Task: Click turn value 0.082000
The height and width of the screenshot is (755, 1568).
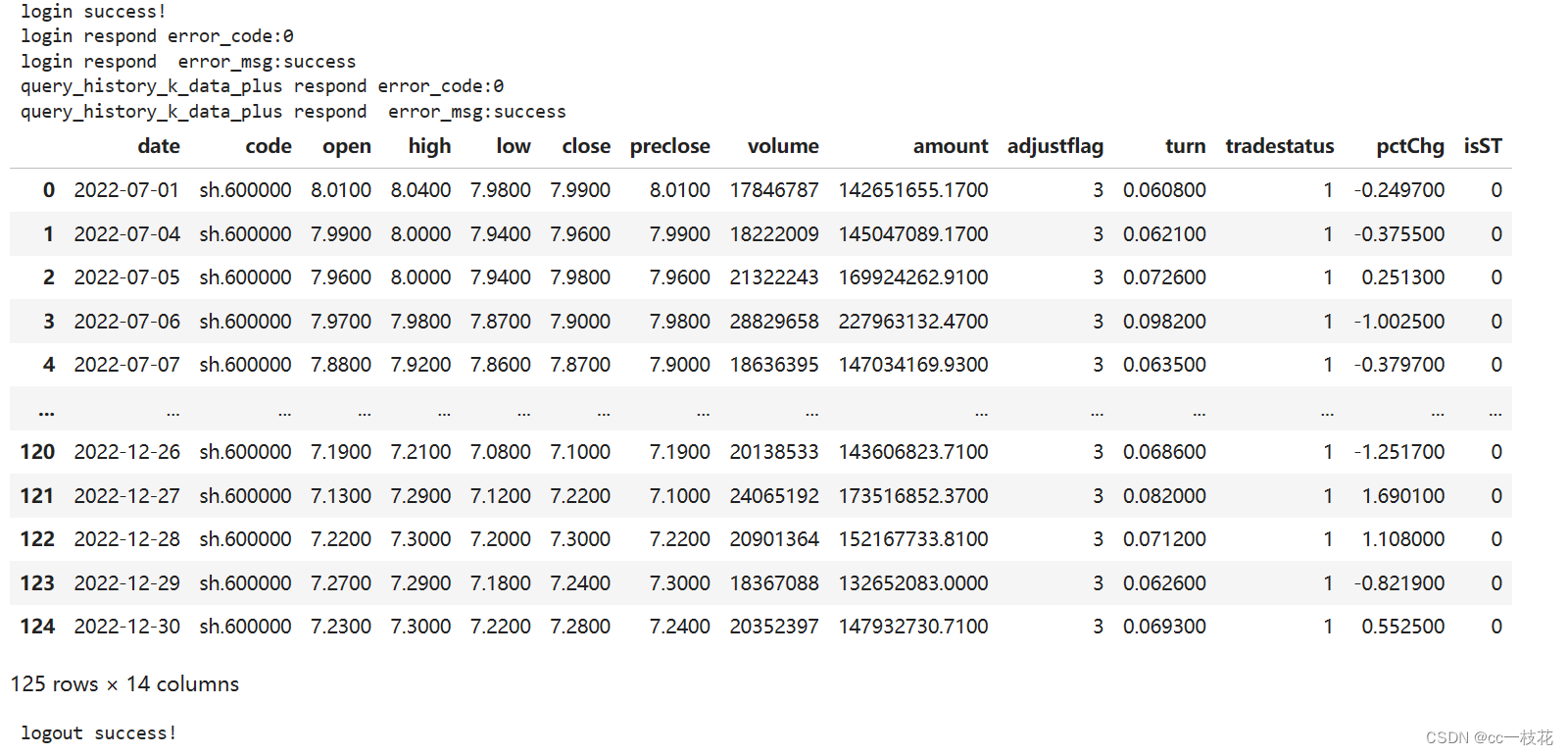Action: (x=1164, y=496)
